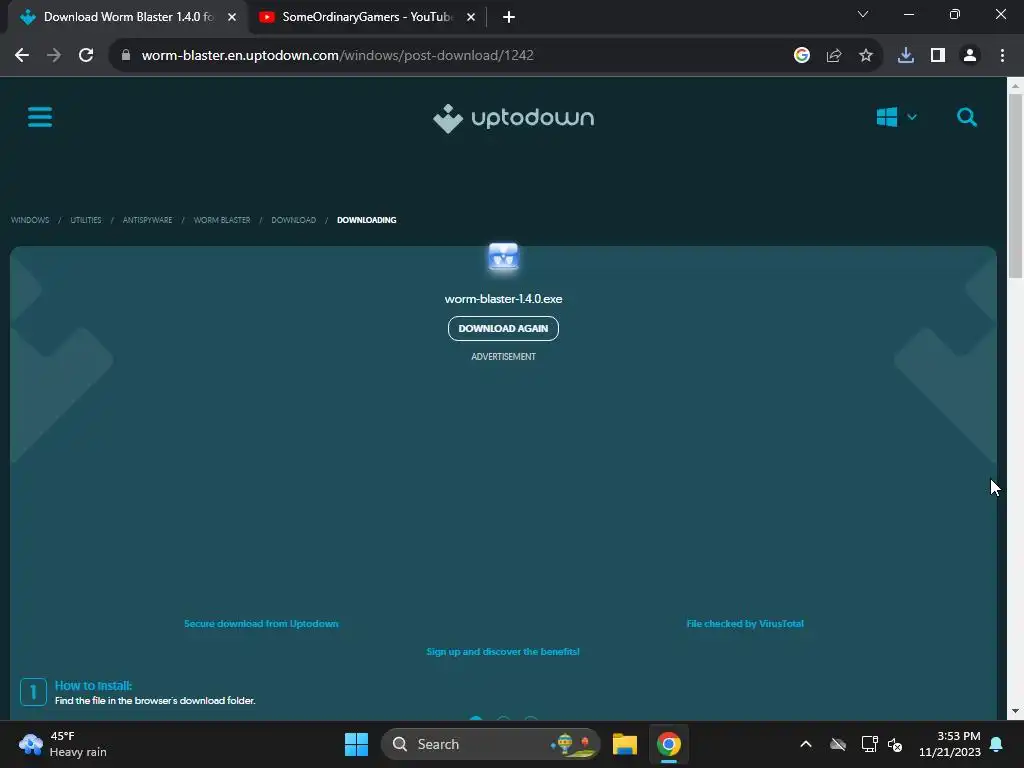Image resolution: width=1024 pixels, height=768 pixels.
Task: Toggle the Chrome side panel
Action: pyautogui.click(x=938, y=56)
